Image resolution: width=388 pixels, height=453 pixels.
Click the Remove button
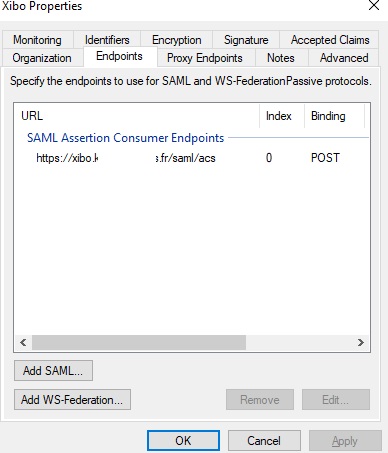click(x=260, y=399)
